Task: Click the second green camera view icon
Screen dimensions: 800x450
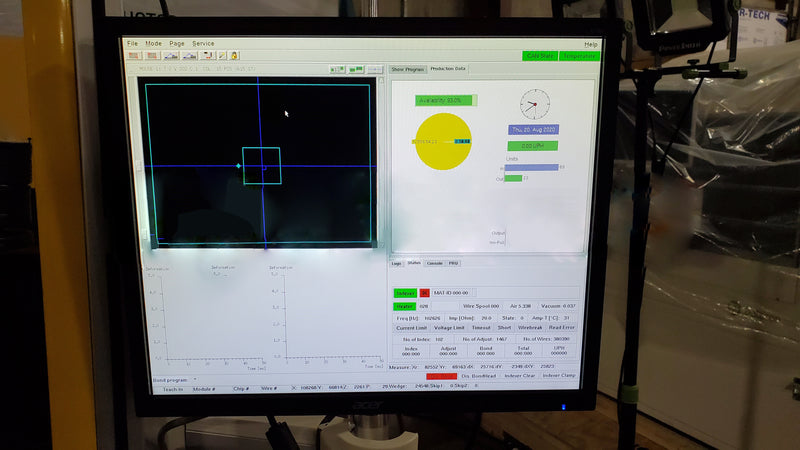Action: (356, 69)
